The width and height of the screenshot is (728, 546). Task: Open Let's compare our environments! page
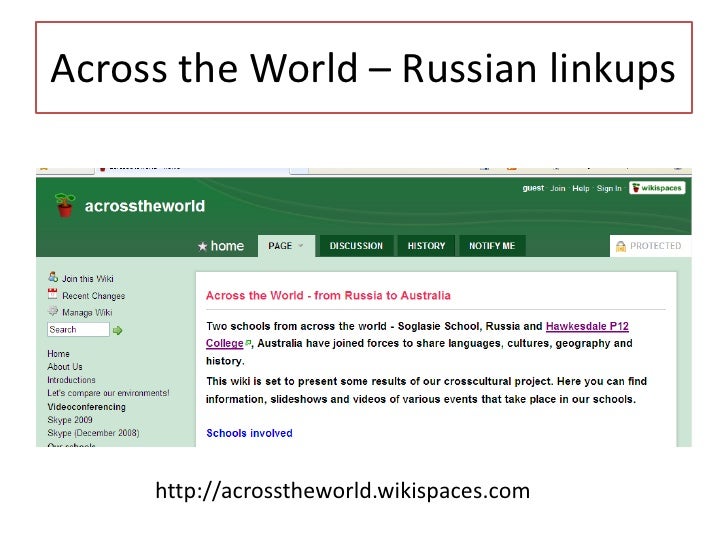(108, 393)
